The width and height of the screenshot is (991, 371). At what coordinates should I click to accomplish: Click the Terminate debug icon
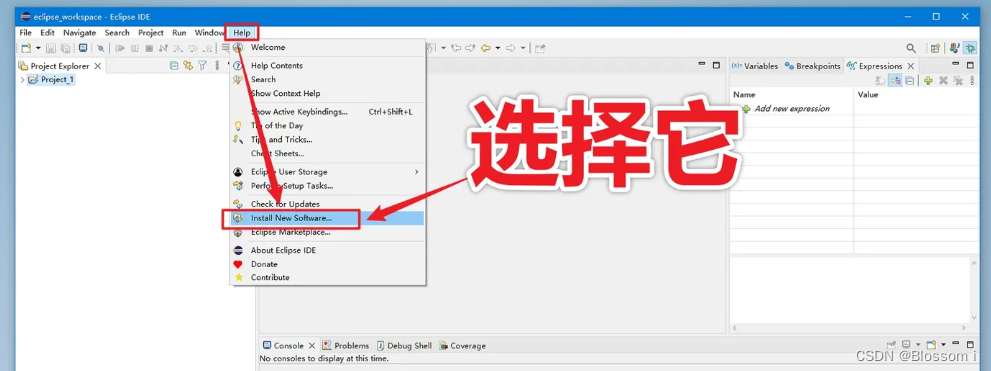[149, 48]
